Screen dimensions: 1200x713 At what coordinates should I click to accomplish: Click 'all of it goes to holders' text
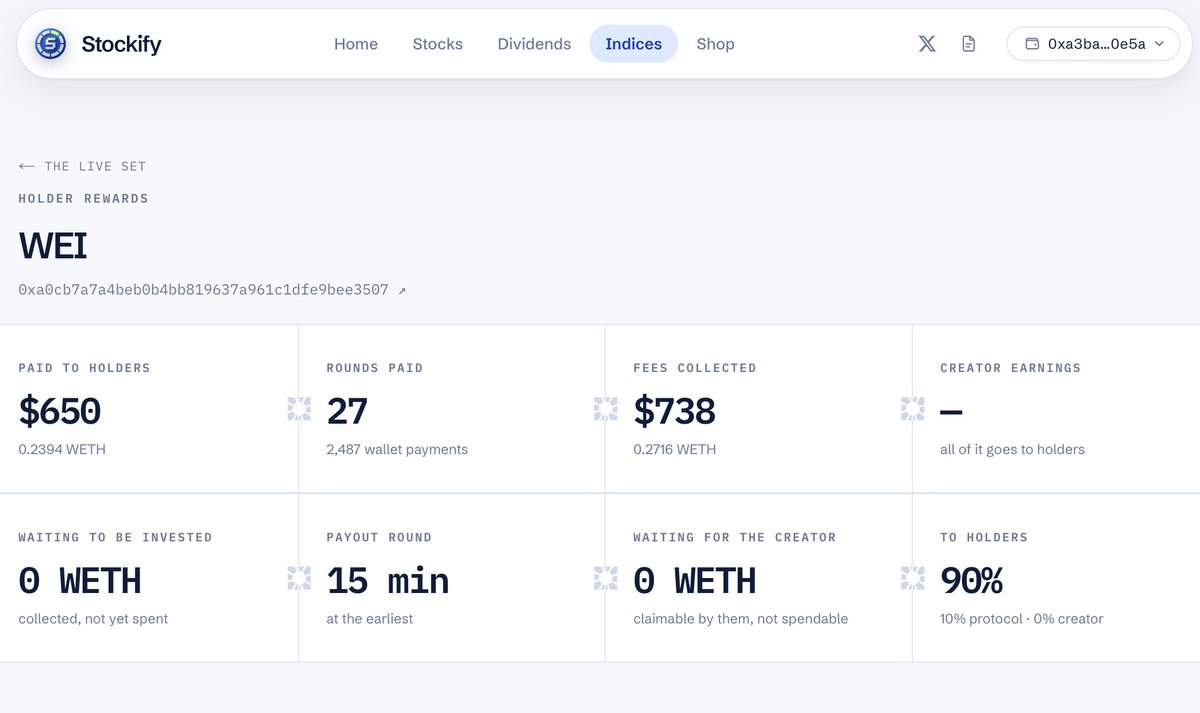1012,450
